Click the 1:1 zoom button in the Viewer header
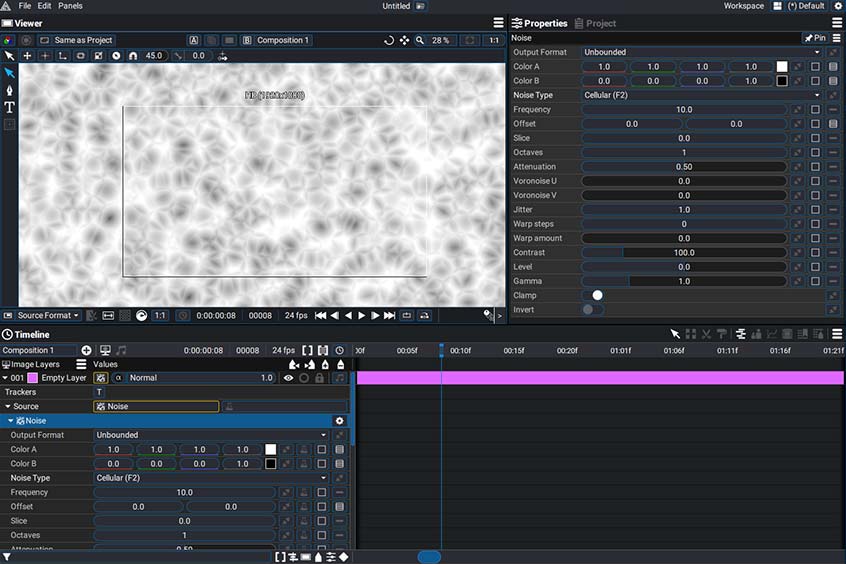Screen dimensions: 846x564 pyautogui.click(x=494, y=40)
